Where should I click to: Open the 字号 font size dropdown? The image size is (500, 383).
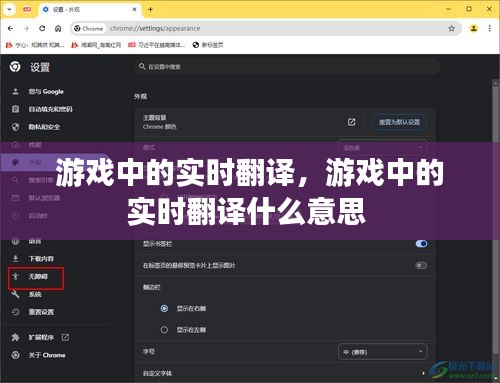tap(382, 352)
